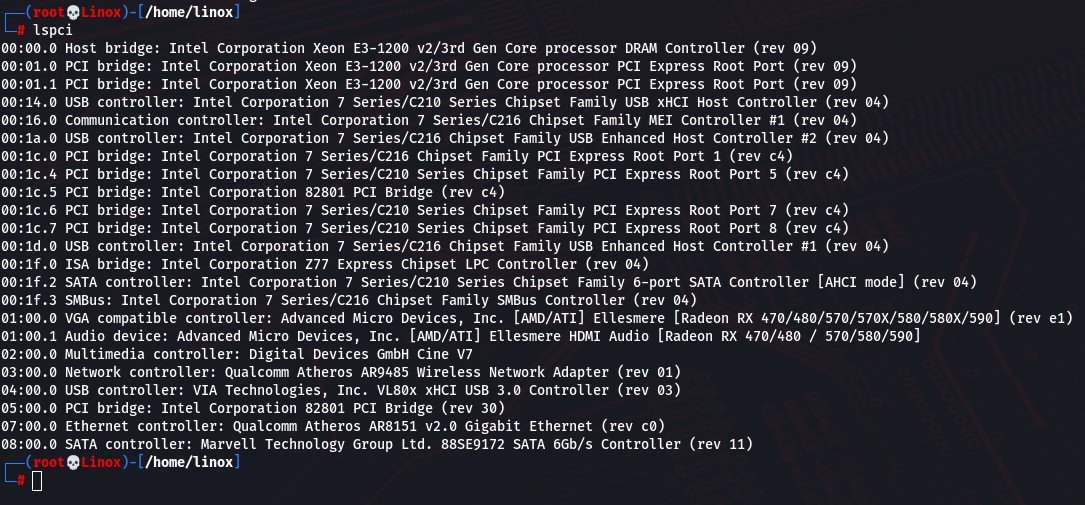Click the Ellesmere HDMI Audio device line
This screenshot has width=1085, height=505.
461,336
